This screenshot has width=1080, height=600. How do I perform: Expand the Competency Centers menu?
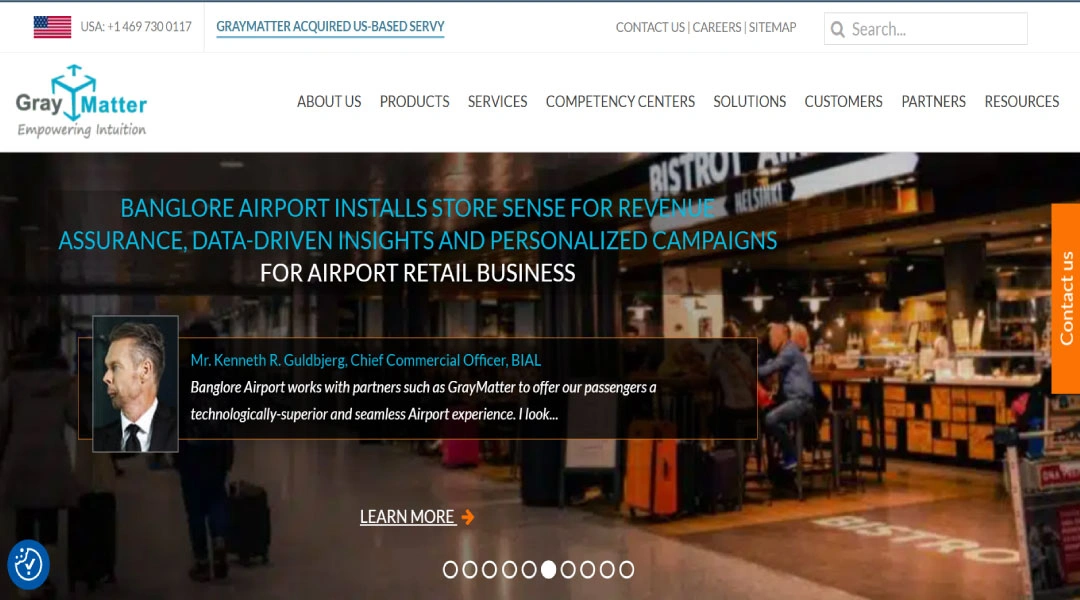click(620, 101)
